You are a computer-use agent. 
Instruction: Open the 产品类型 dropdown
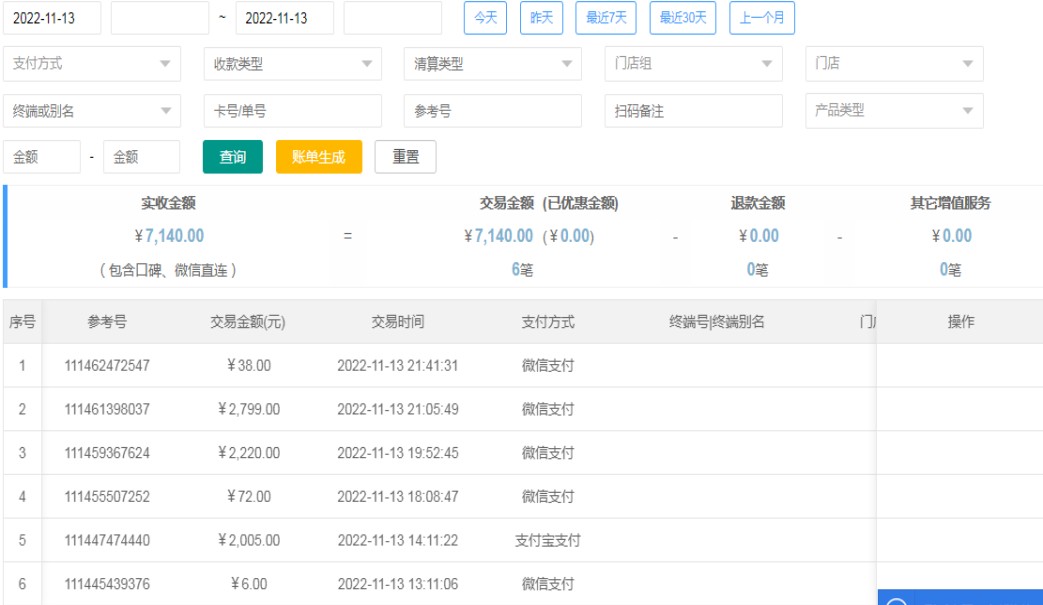pos(893,111)
